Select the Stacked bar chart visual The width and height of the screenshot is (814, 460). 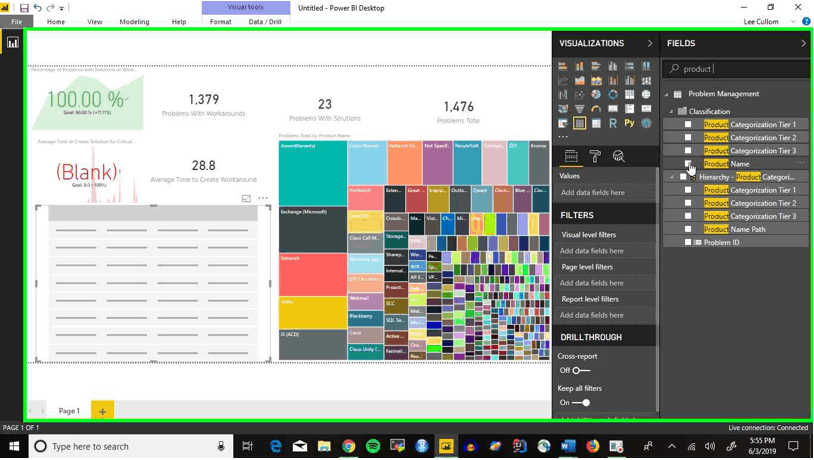(x=563, y=66)
